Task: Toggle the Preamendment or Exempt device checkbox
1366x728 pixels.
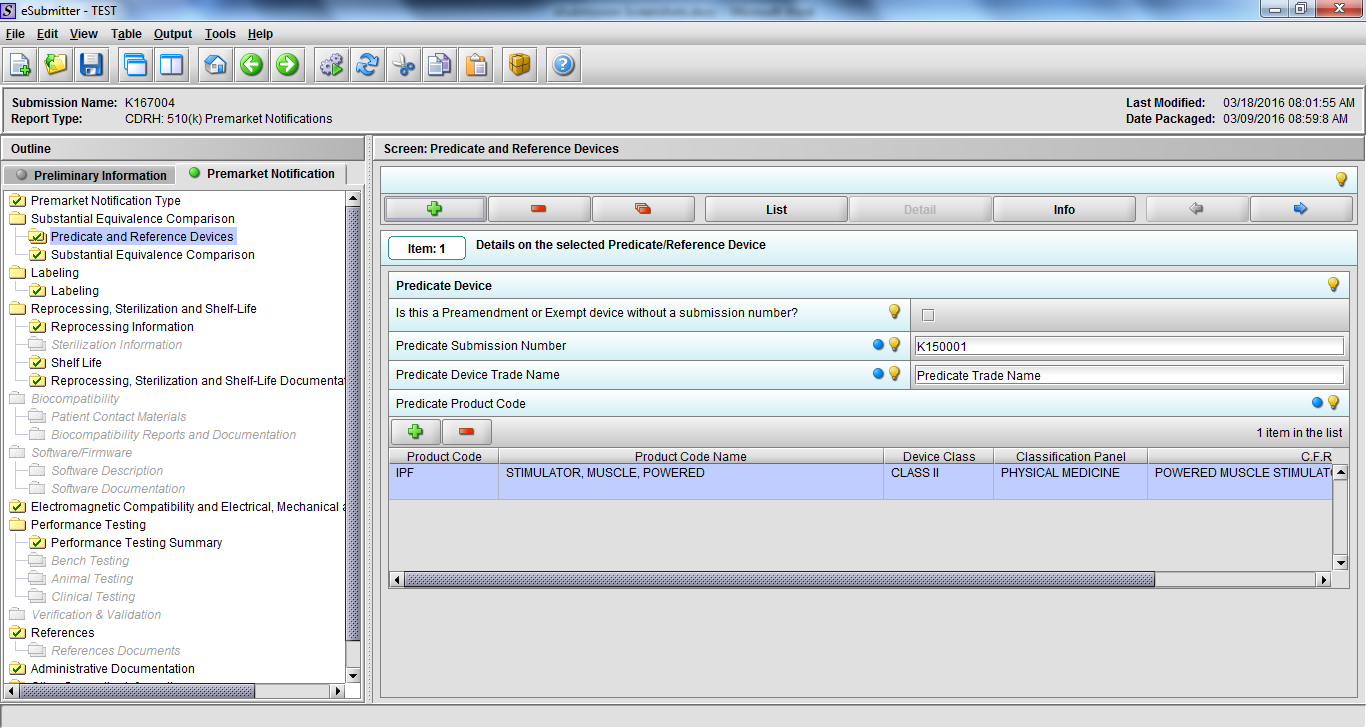Action: [928, 315]
